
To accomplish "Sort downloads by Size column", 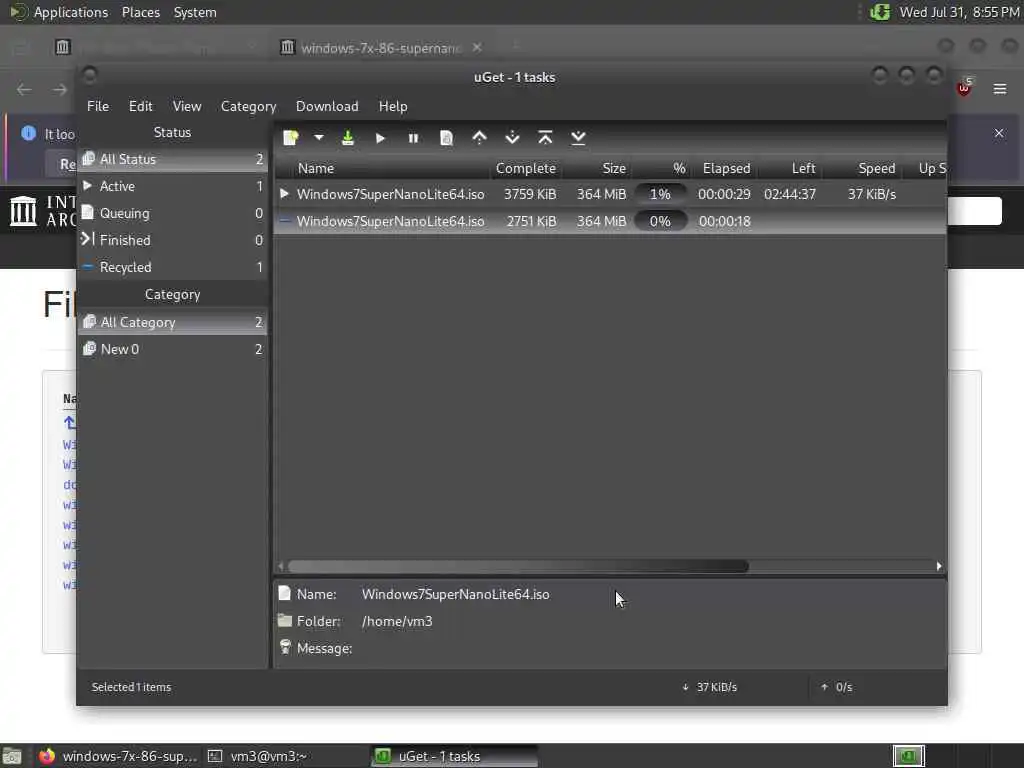I will pyautogui.click(x=597, y=168).
